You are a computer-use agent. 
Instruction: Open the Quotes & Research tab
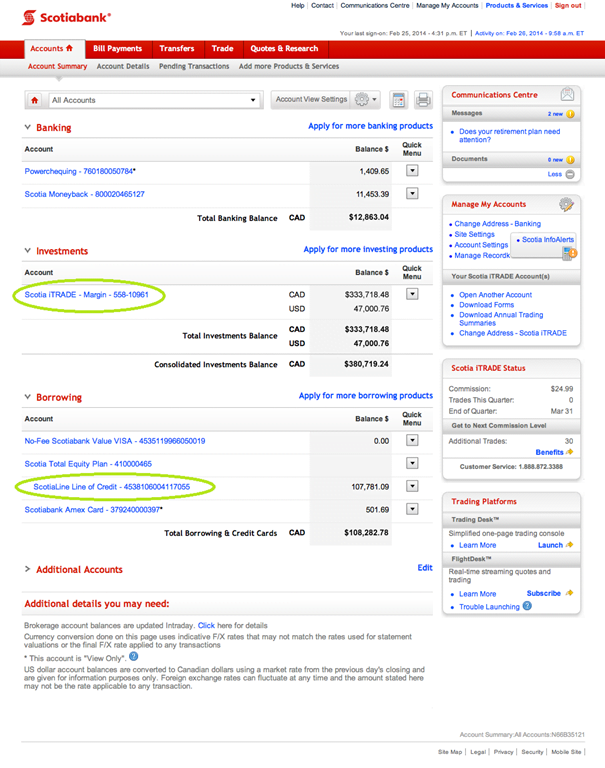284,48
